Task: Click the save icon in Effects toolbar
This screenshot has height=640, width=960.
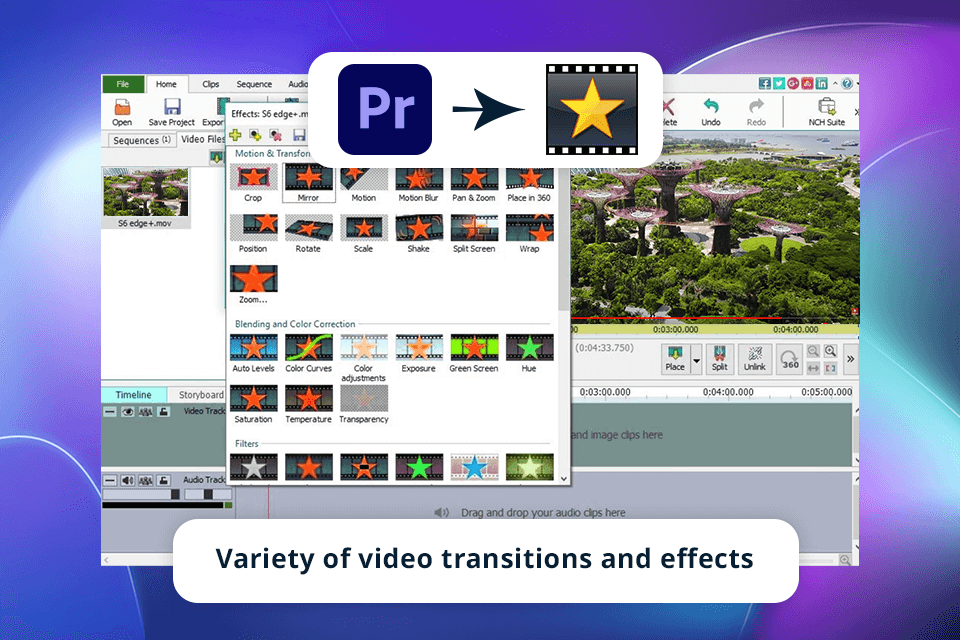Action: point(299,135)
